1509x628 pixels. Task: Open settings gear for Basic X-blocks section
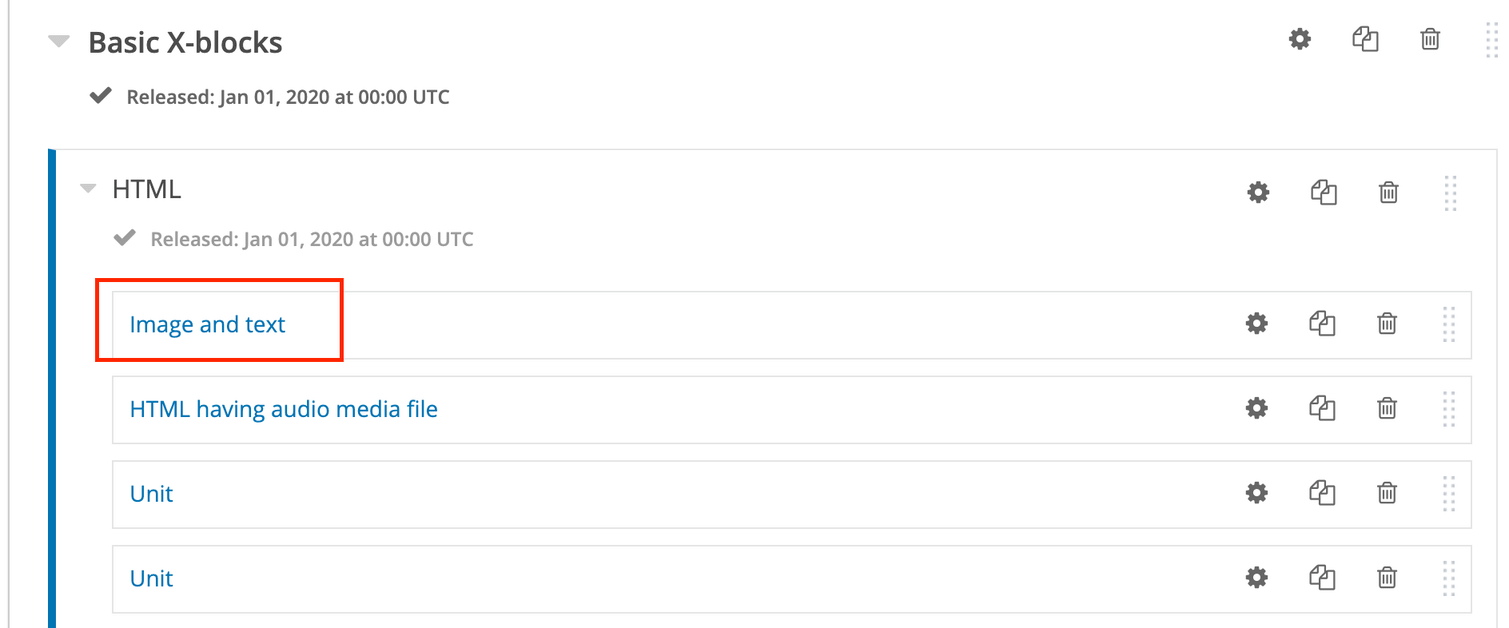coord(1299,40)
